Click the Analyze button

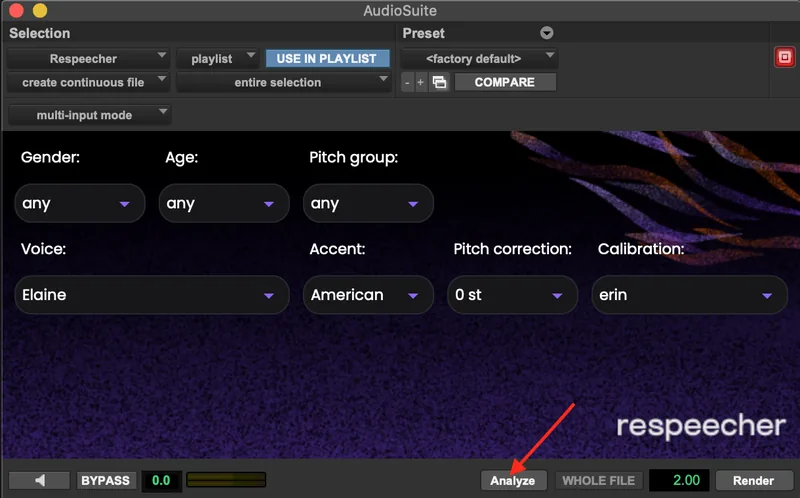pyautogui.click(x=513, y=480)
